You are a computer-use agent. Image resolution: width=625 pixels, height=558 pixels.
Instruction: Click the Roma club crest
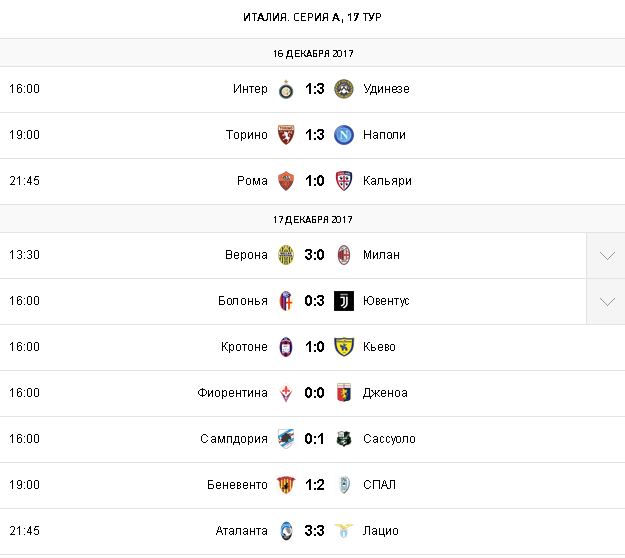pos(286,181)
